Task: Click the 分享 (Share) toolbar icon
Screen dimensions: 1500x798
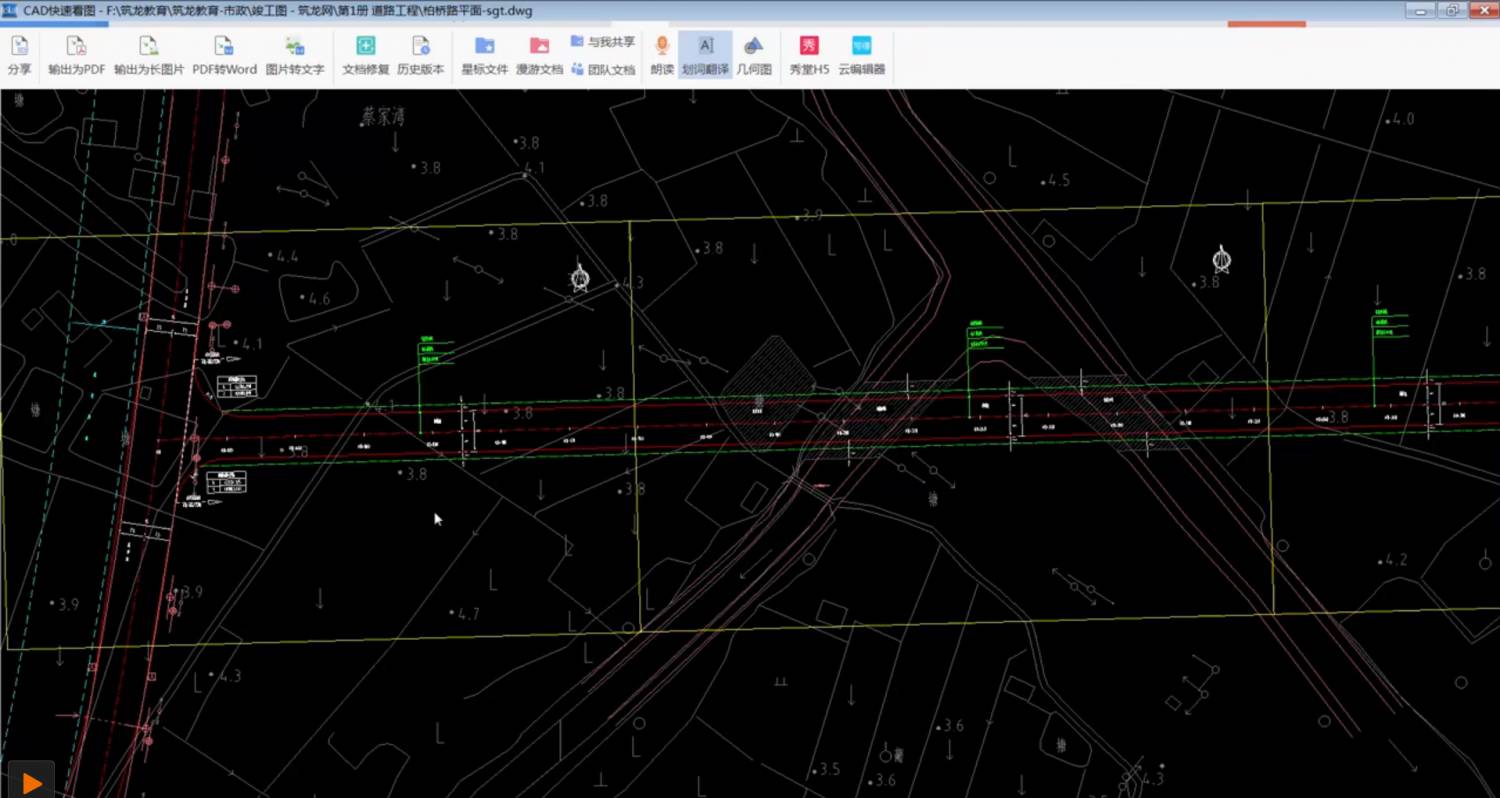Action: pyautogui.click(x=19, y=56)
